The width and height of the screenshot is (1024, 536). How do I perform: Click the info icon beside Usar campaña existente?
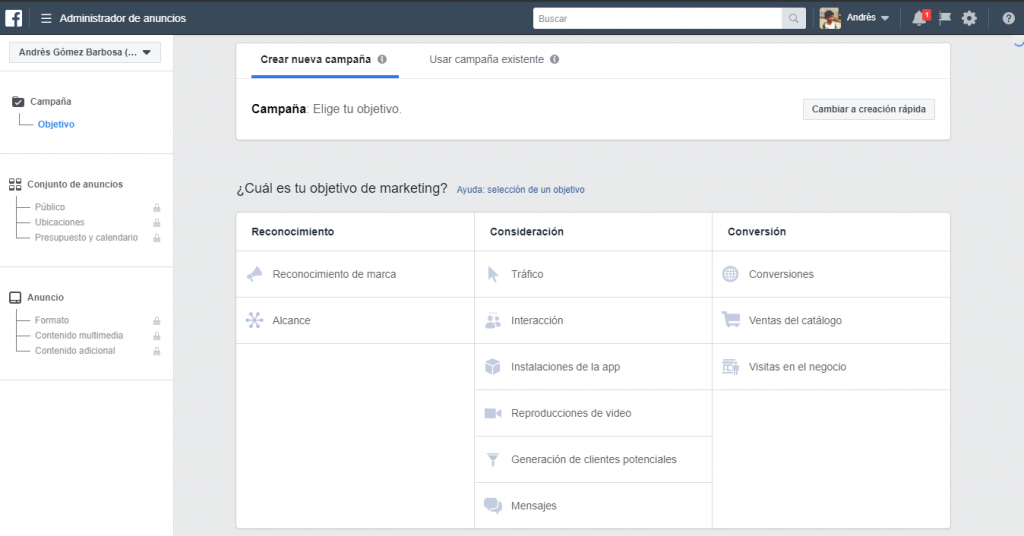pyautogui.click(x=554, y=59)
